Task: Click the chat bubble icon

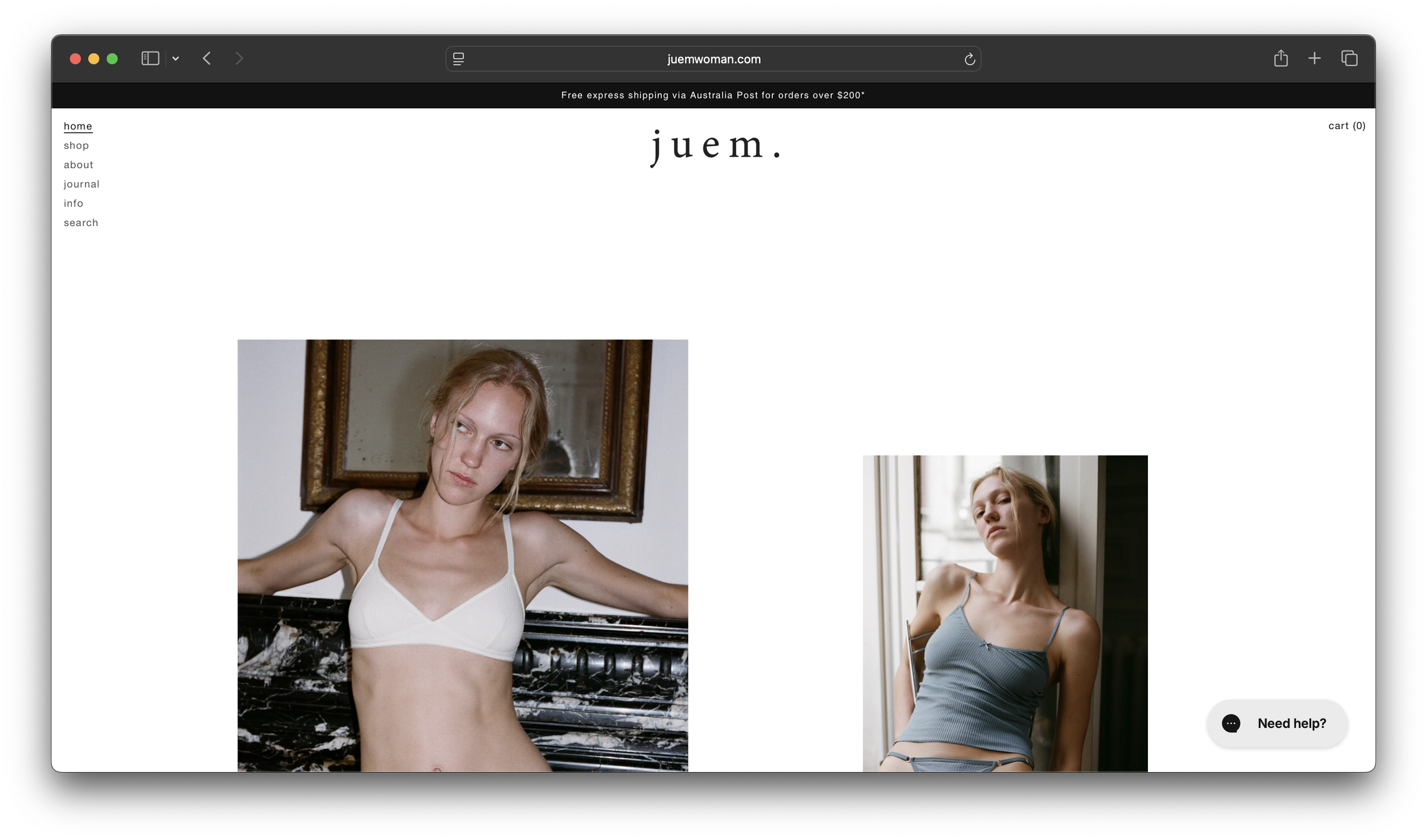Action: point(1231,723)
